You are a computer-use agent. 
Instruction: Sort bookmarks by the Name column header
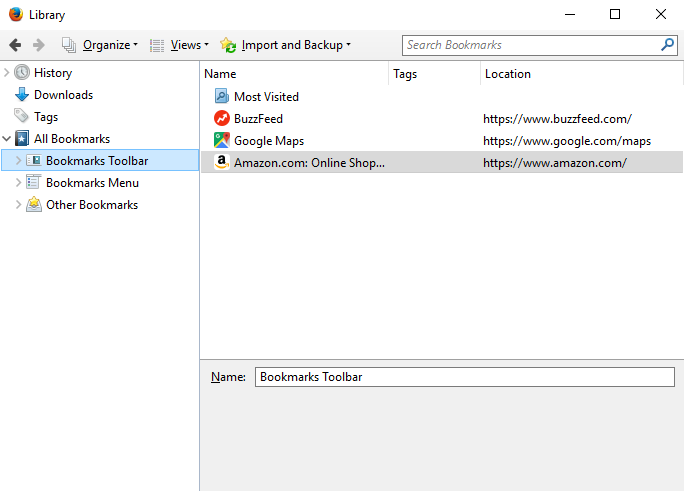294,74
